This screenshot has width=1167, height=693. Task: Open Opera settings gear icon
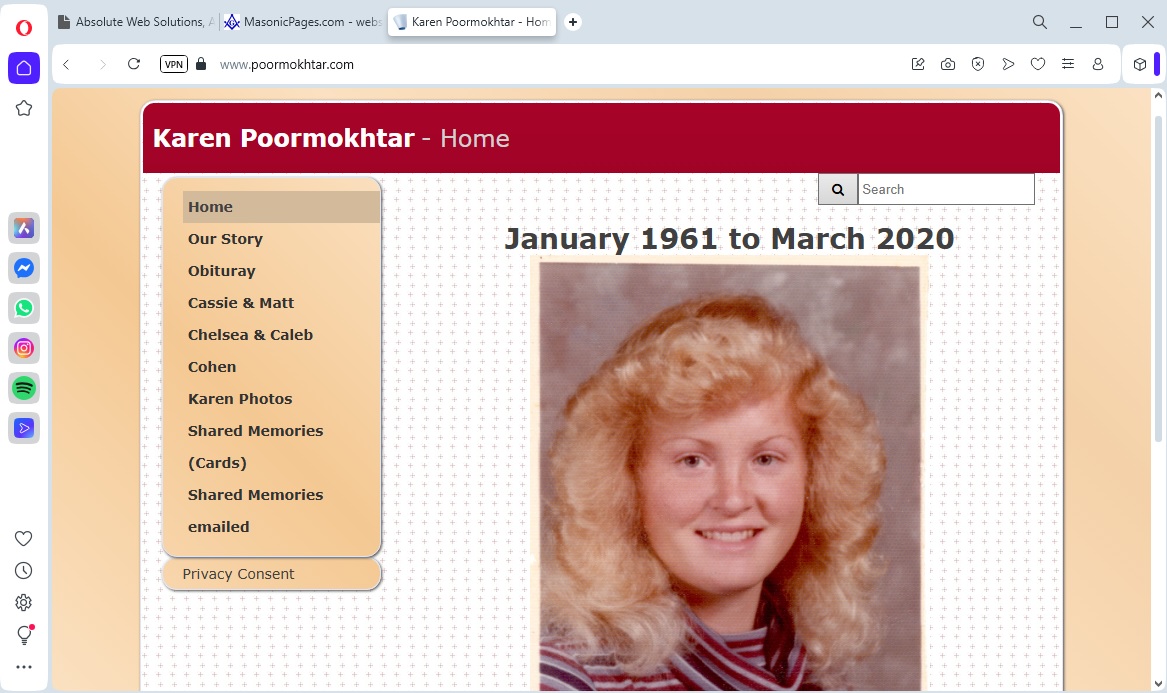pos(24,602)
